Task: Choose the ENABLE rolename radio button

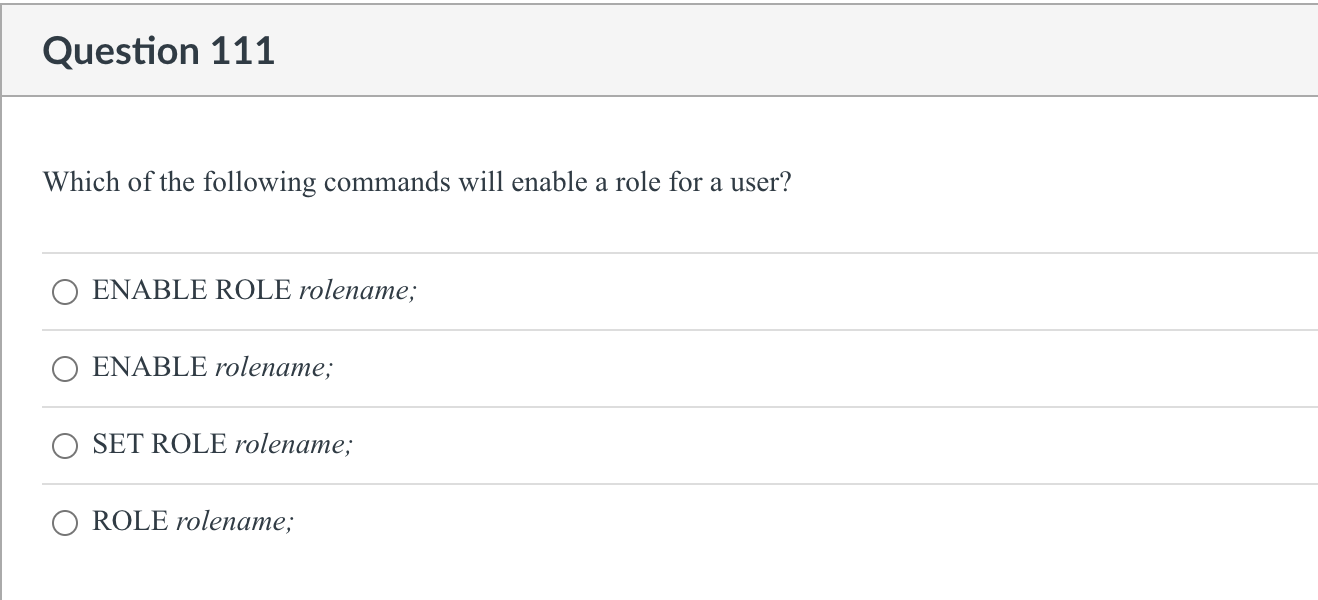Action: (x=64, y=369)
